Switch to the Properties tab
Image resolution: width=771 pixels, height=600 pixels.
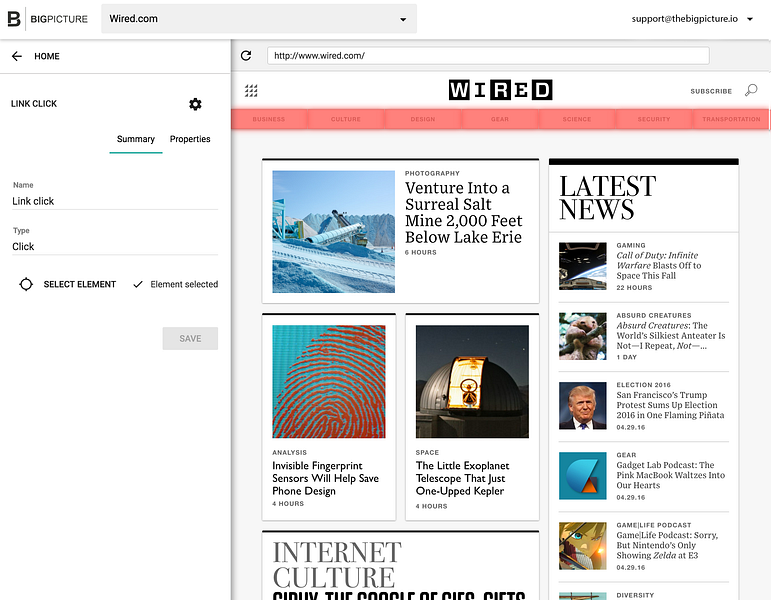(x=190, y=139)
